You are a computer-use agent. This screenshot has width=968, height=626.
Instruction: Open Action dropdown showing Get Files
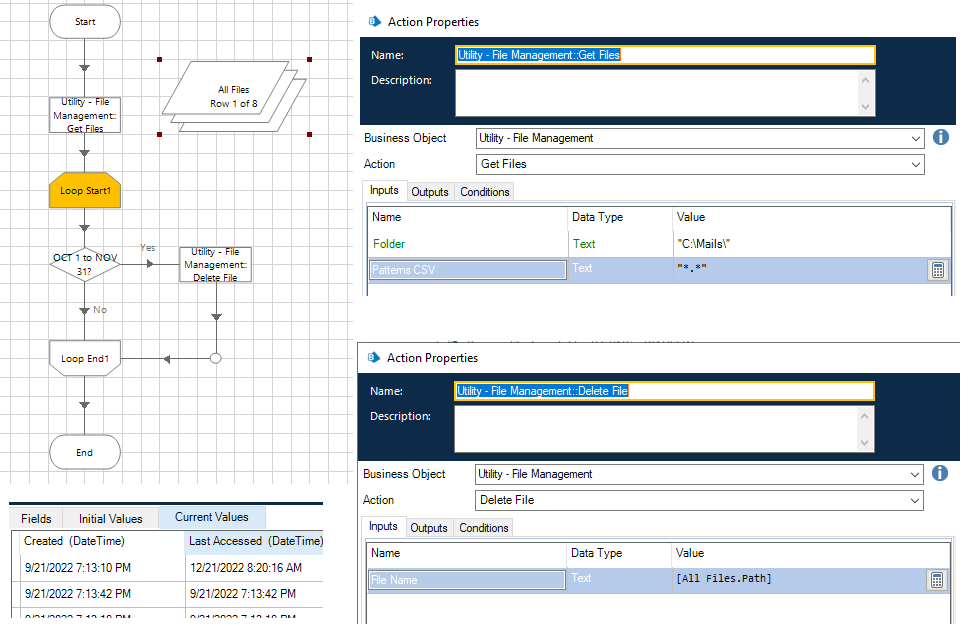tap(700, 164)
